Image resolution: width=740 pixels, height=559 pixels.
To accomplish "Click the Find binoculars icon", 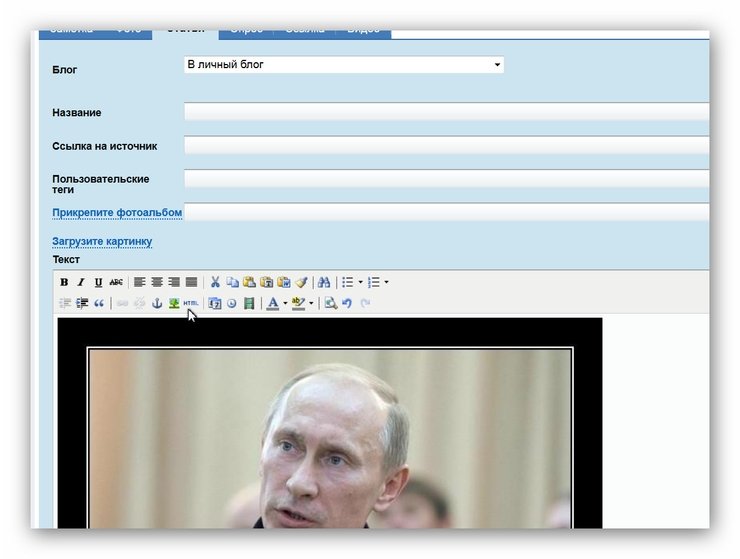I will point(323,283).
